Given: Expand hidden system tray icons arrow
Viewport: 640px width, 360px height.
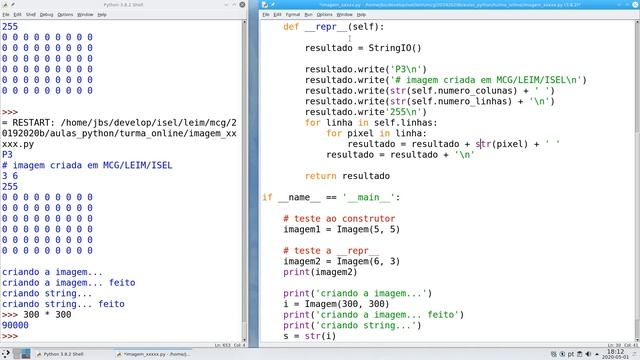Looking at the screenshot, I should pyautogui.click(x=597, y=354).
